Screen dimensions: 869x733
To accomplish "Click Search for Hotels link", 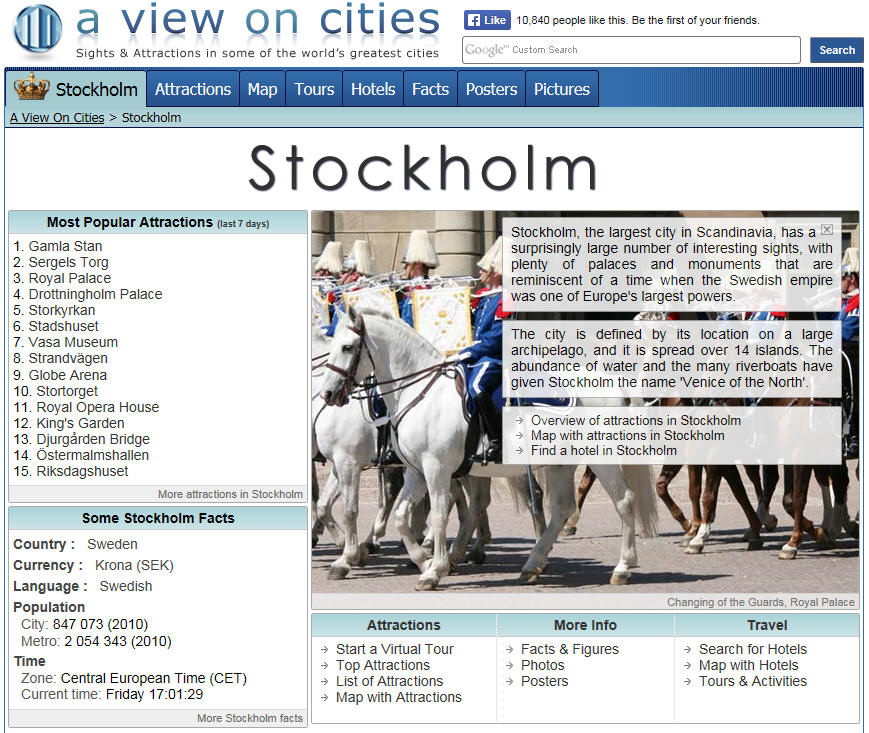I will click(753, 649).
